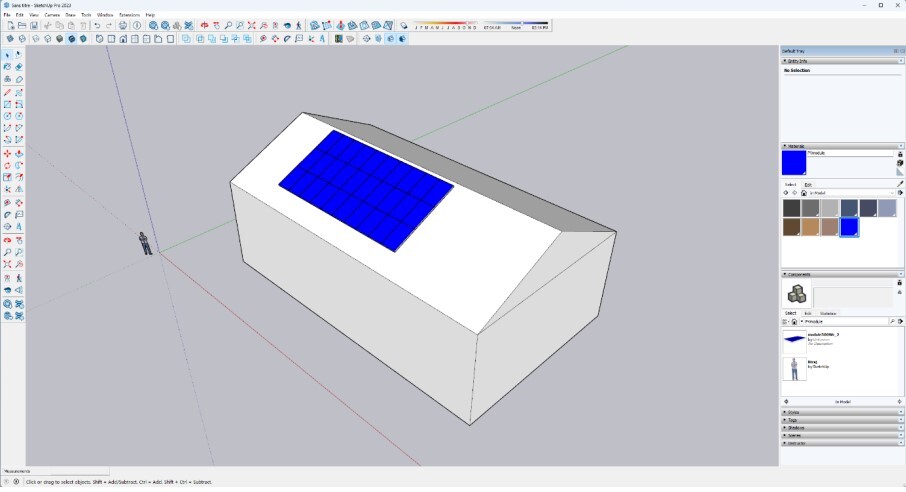Open the Extensions menu
The height and width of the screenshot is (492, 906).
(129, 15)
